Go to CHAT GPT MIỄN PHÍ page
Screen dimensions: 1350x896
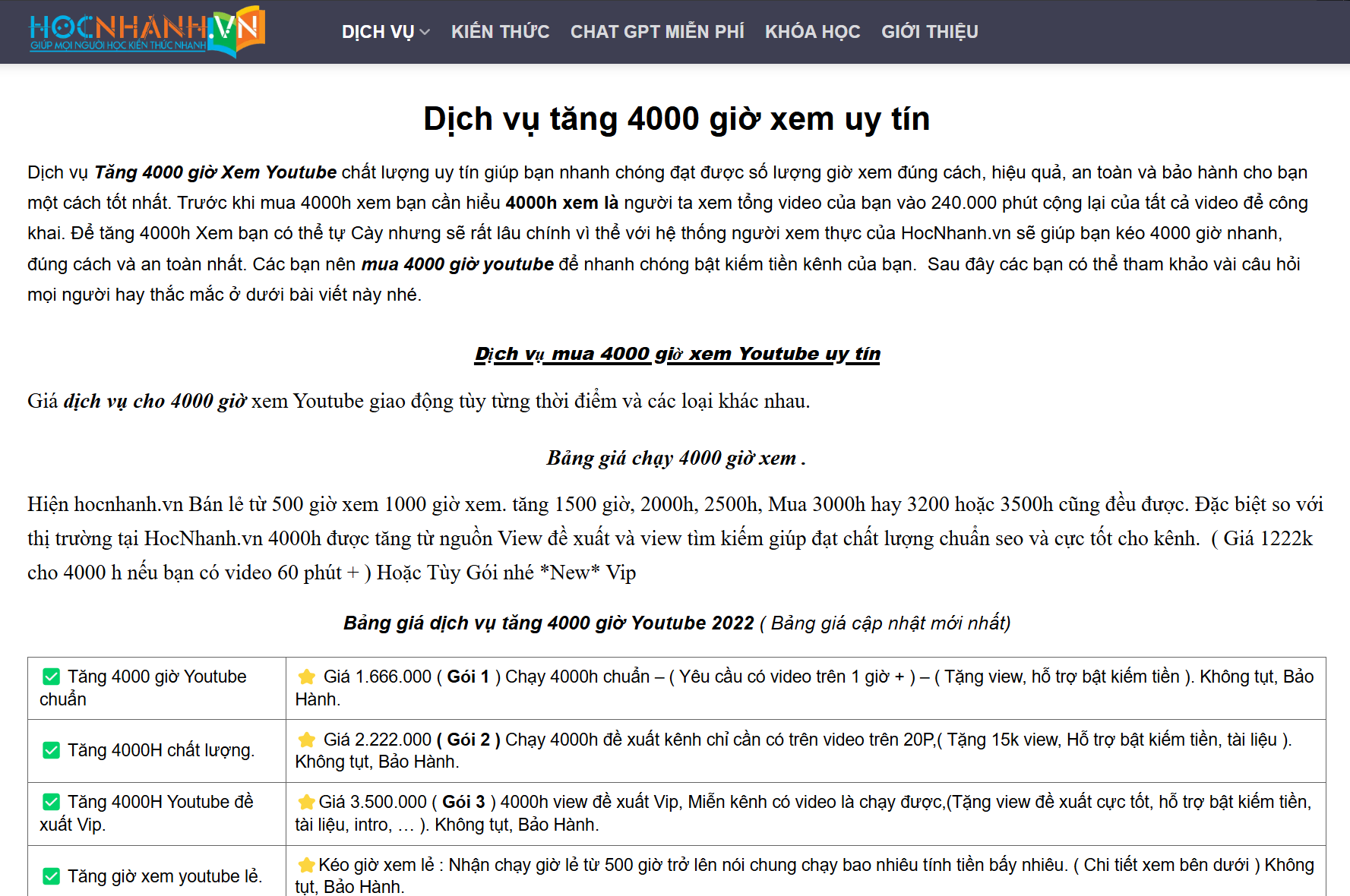(x=656, y=32)
